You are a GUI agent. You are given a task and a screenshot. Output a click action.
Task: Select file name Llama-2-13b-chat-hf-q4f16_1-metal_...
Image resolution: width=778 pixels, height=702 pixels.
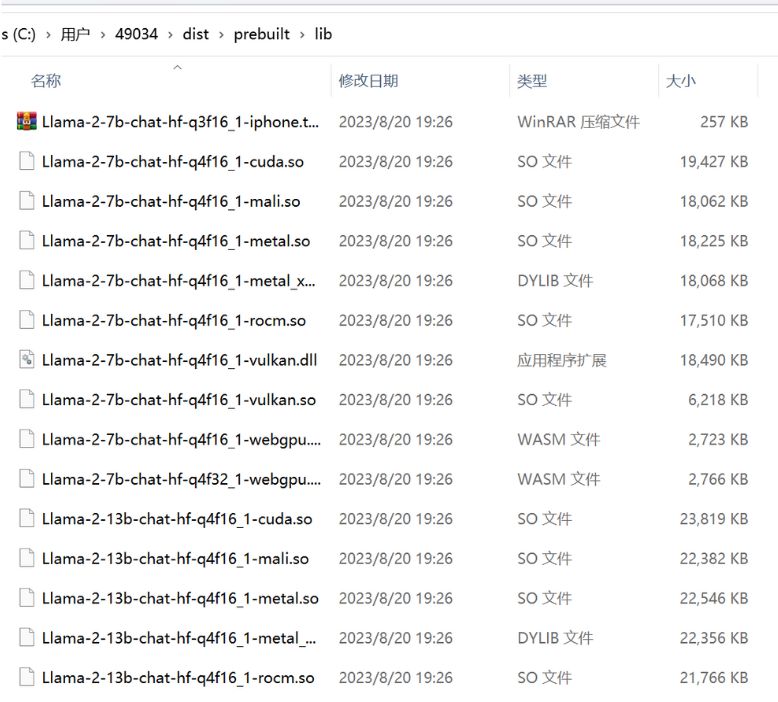pos(179,638)
